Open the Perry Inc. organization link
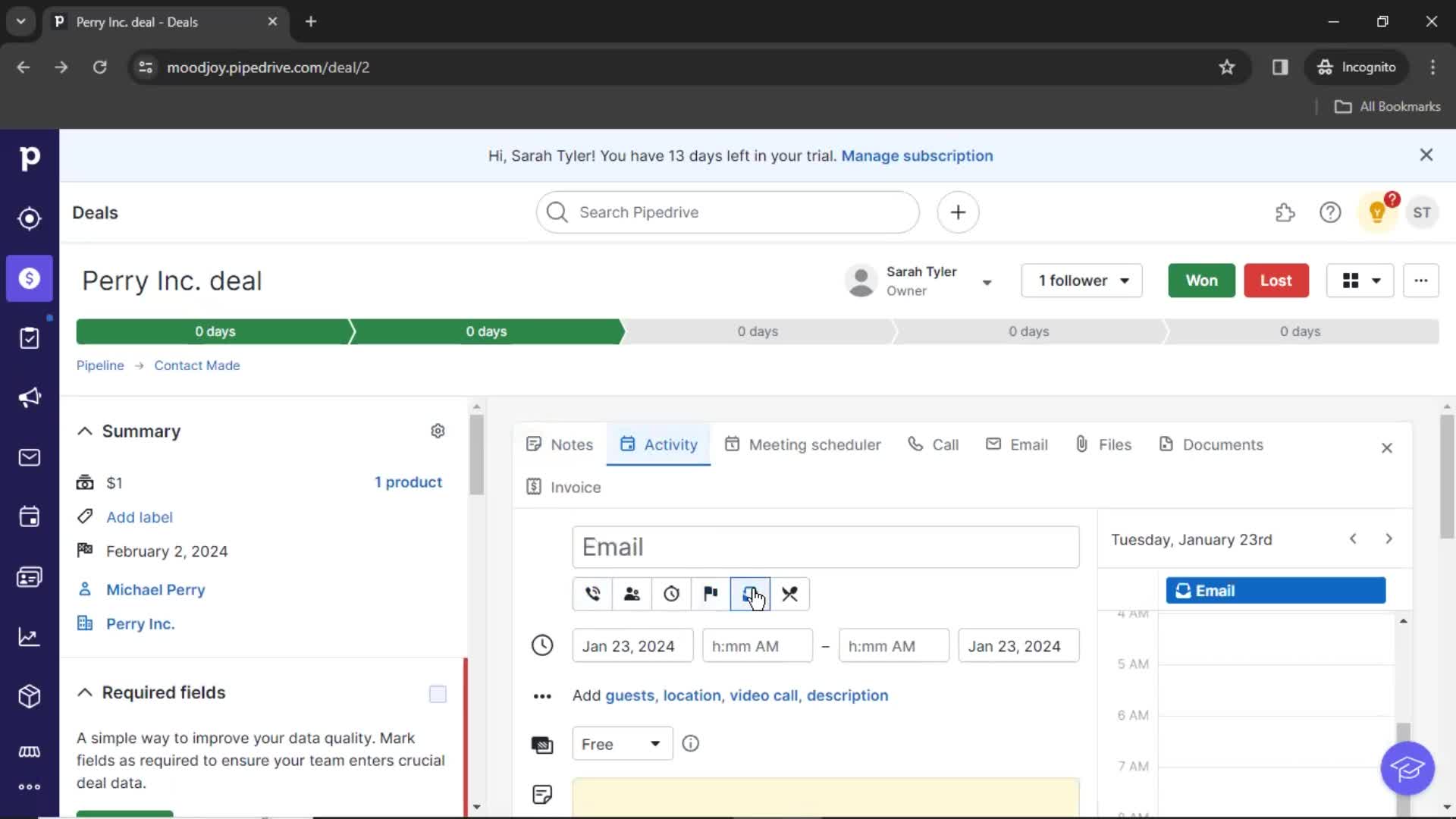 coord(140,623)
